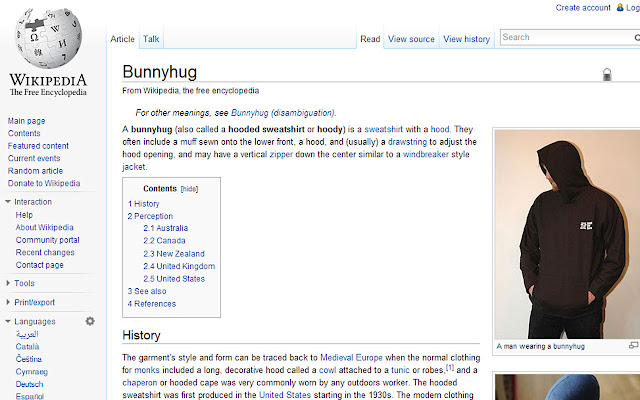Open the drawstring article link

(x=407, y=142)
